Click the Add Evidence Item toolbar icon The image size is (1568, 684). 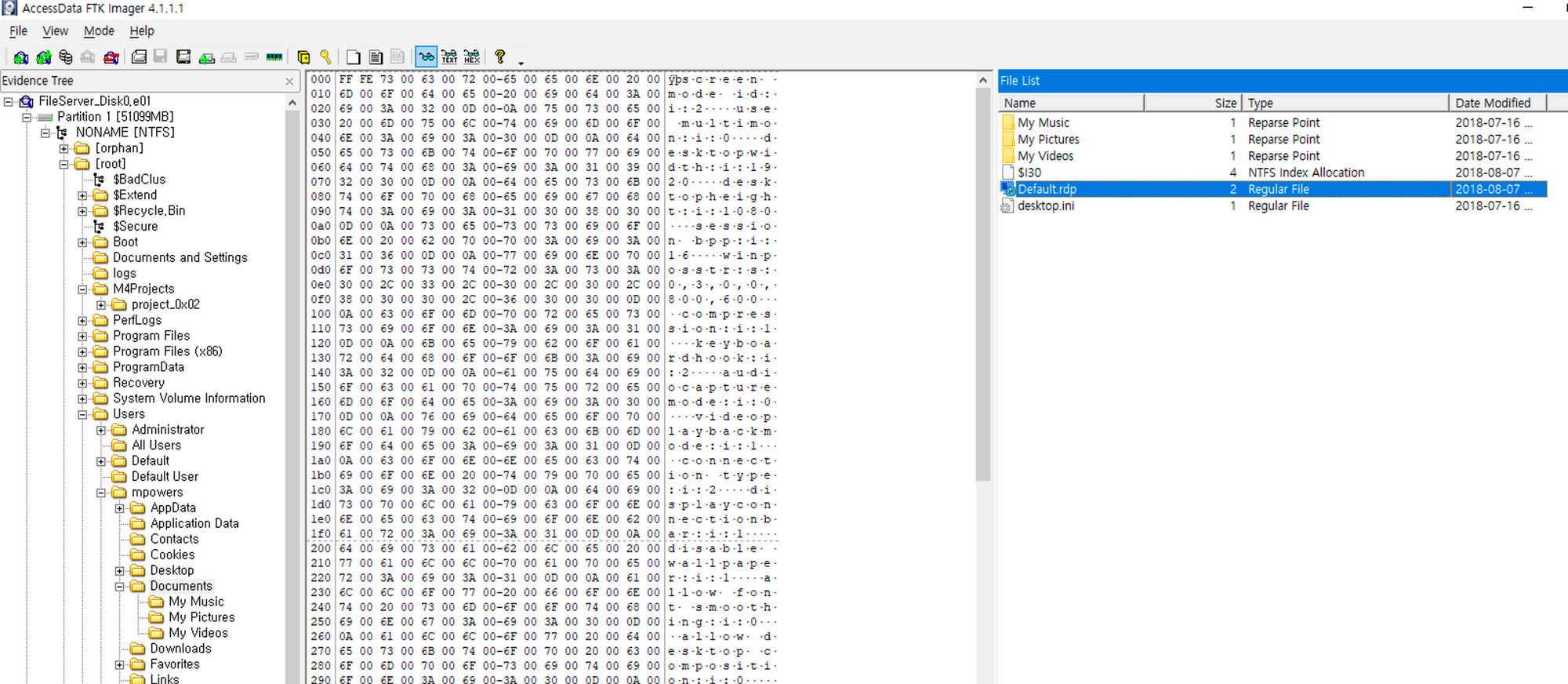tap(21, 57)
